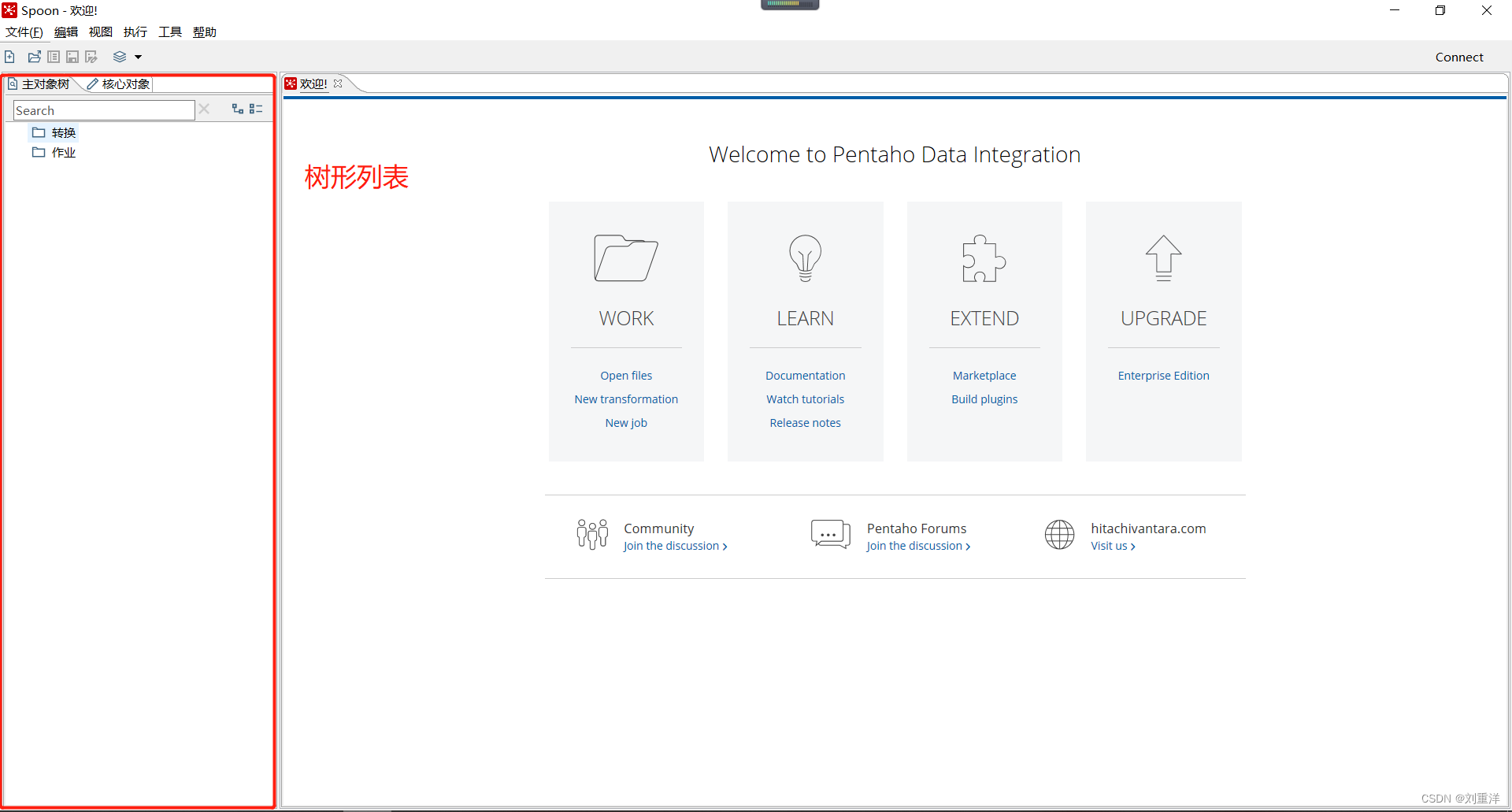Click the New job link
The image size is (1512, 812).
click(x=626, y=423)
